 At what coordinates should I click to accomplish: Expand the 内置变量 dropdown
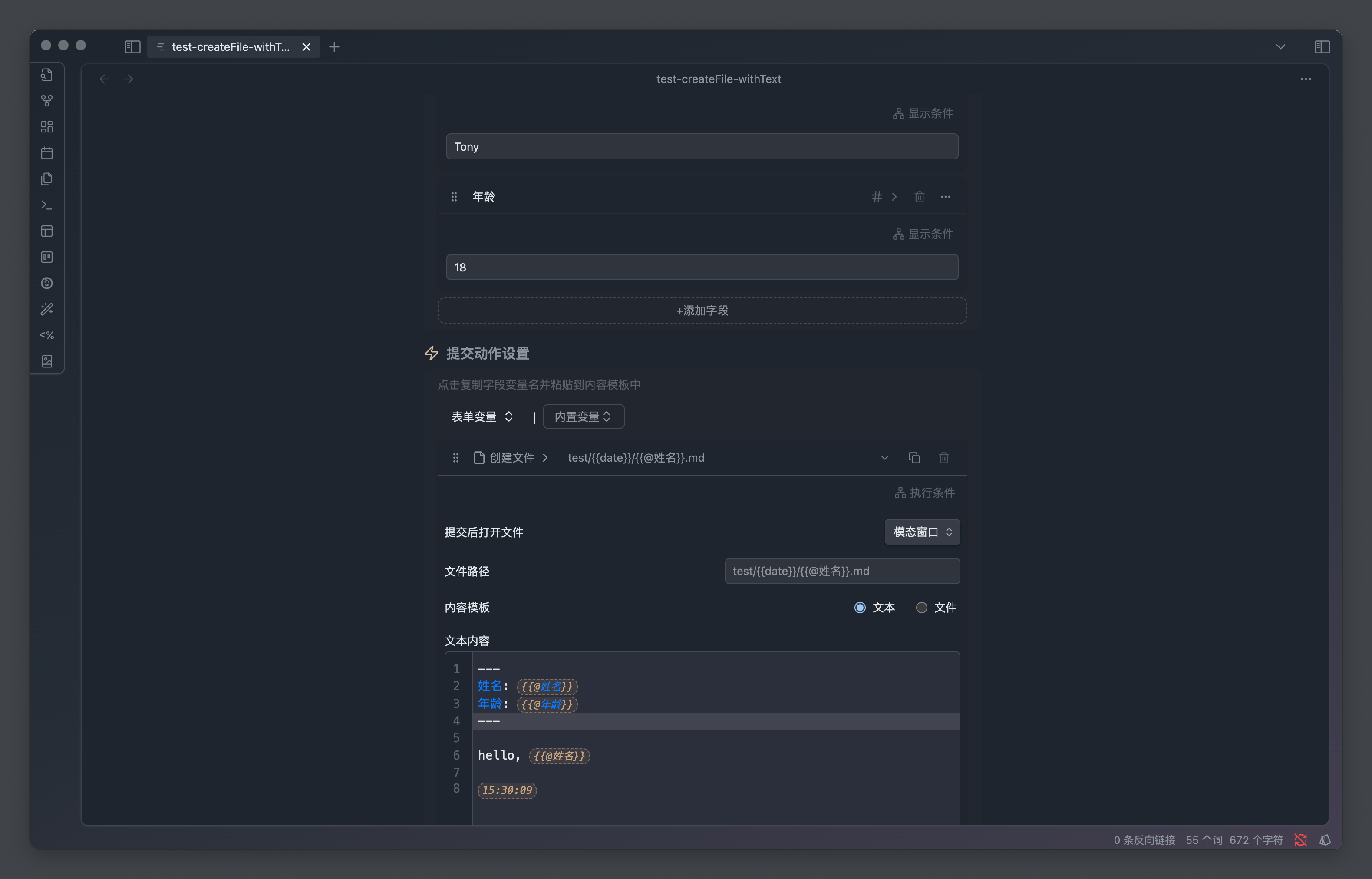pos(583,416)
